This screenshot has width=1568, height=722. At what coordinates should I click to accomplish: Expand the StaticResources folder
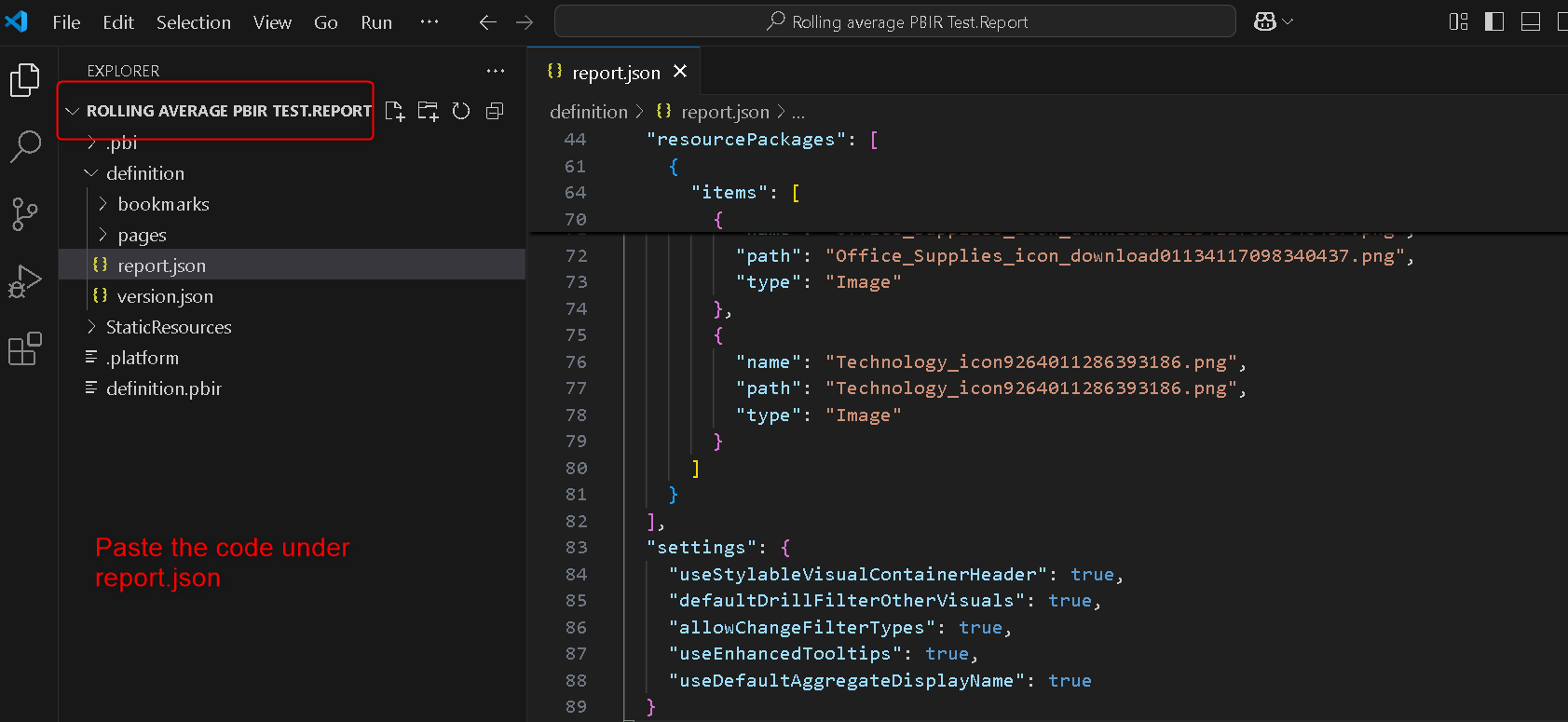coord(168,327)
